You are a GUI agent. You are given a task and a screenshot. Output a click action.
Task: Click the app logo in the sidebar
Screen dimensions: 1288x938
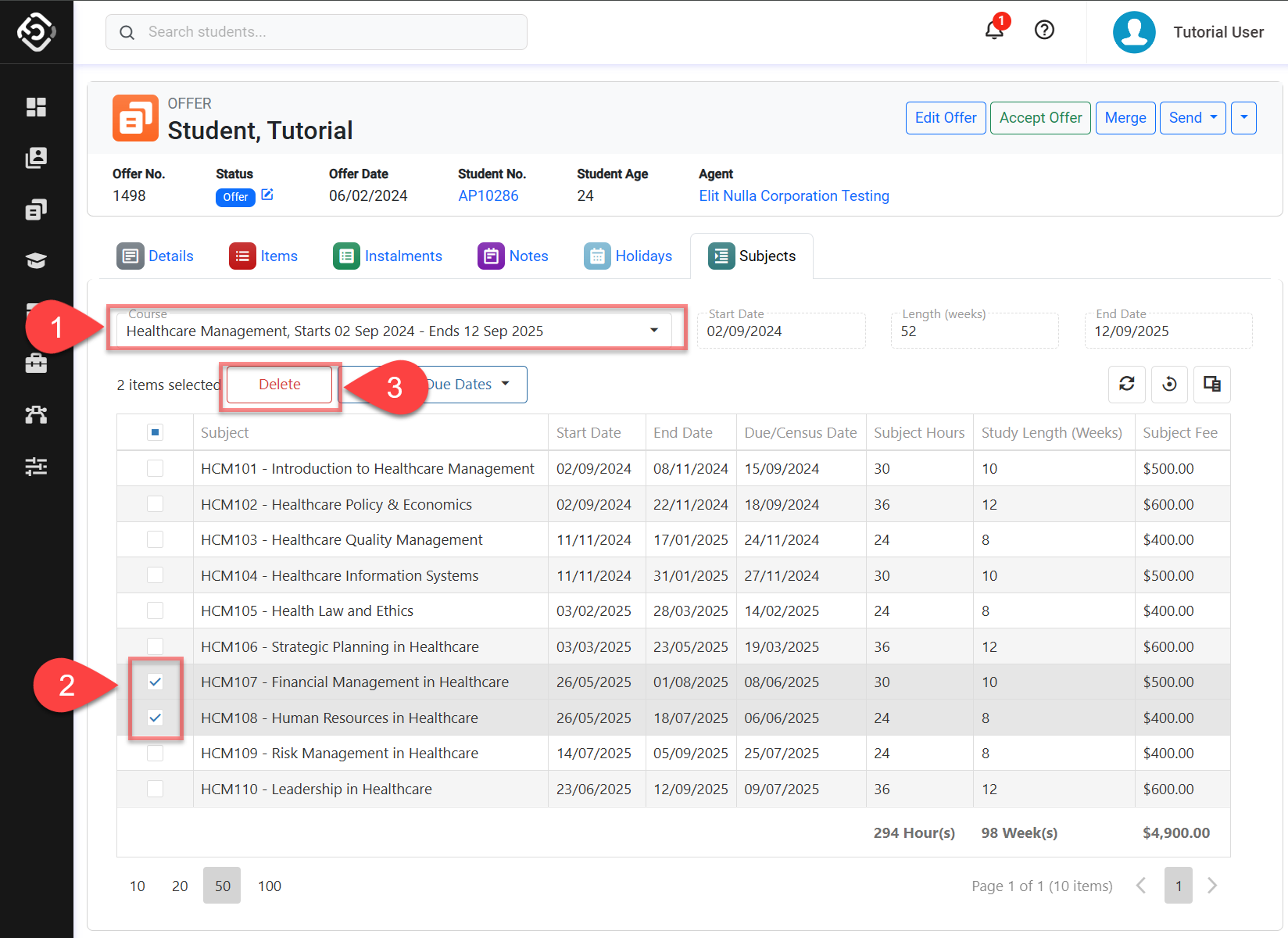pos(36,32)
